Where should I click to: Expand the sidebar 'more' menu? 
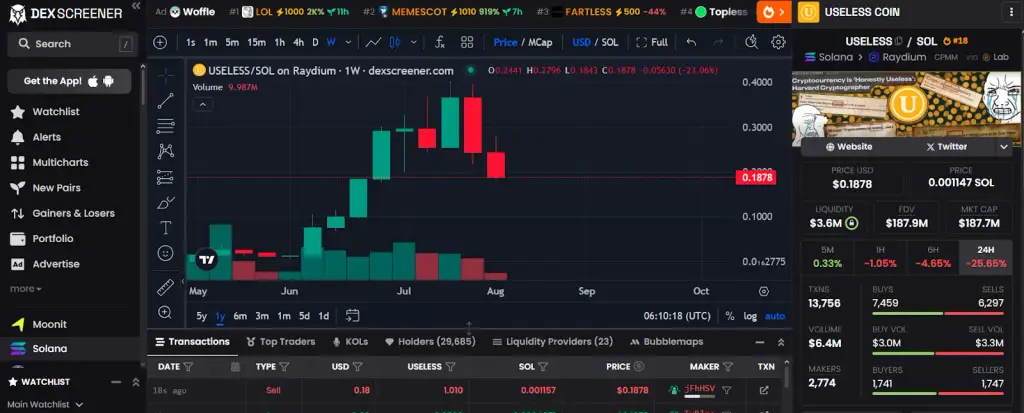pyautogui.click(x=25, y=289)
